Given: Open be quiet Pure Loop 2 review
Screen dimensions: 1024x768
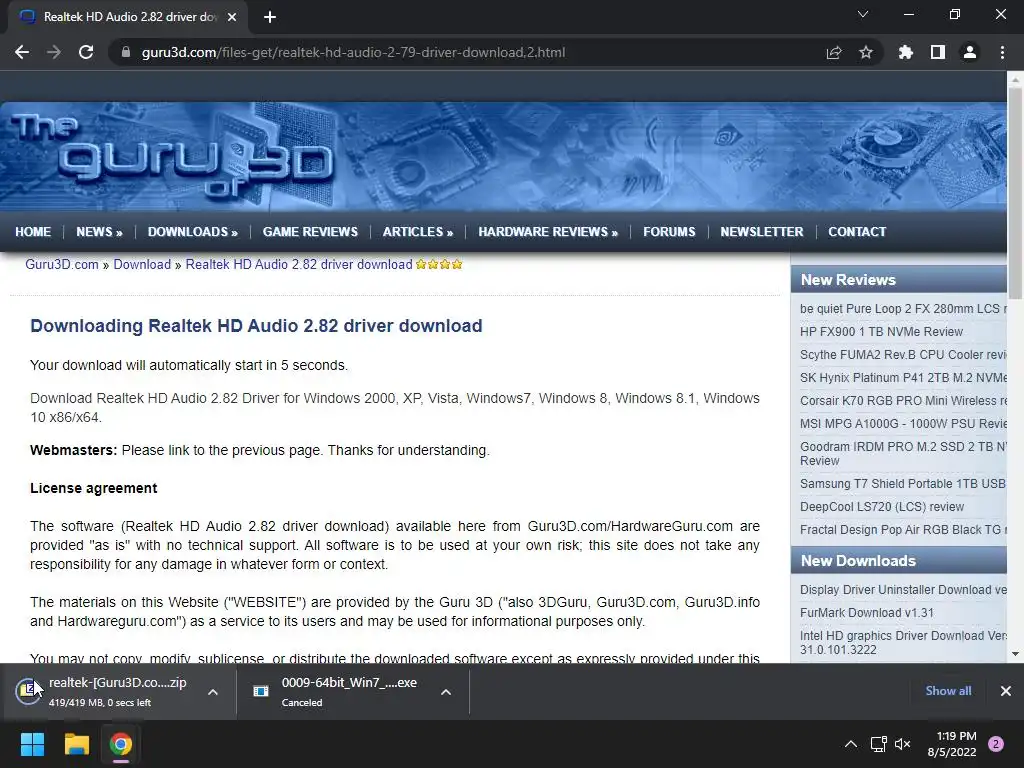Looking at the screenshot, I should tap(903, 309).
